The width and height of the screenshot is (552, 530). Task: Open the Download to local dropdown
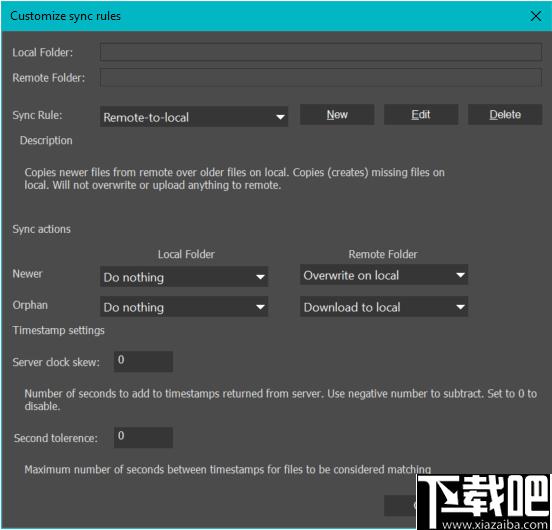click(x=384, y=307)
